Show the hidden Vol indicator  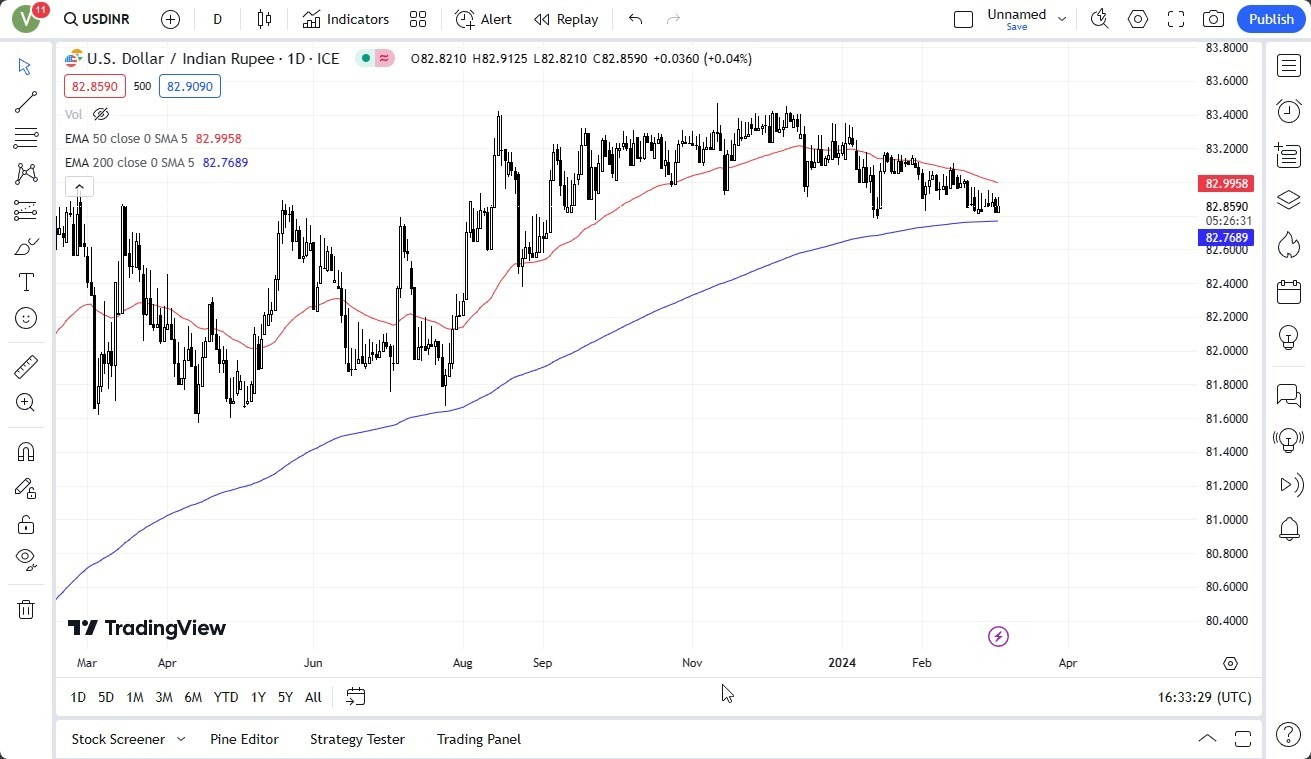(100, 114)
